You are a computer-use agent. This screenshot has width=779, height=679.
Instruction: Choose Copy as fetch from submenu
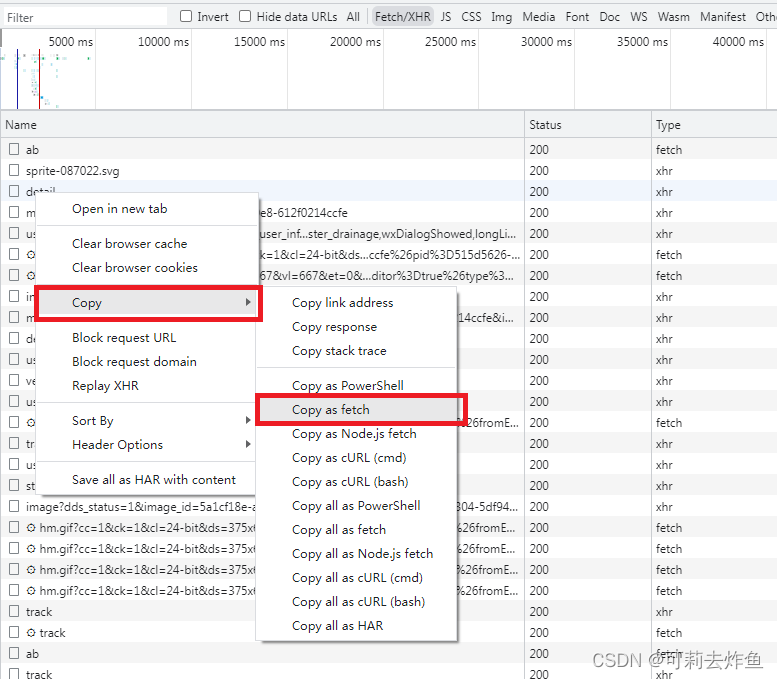(x=331, y=410)
